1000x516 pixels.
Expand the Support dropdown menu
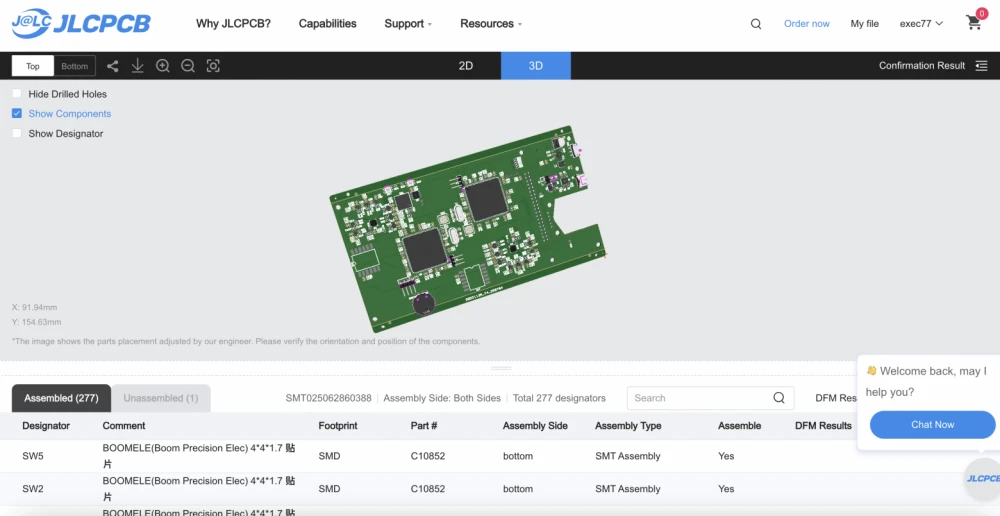(408, 24)
